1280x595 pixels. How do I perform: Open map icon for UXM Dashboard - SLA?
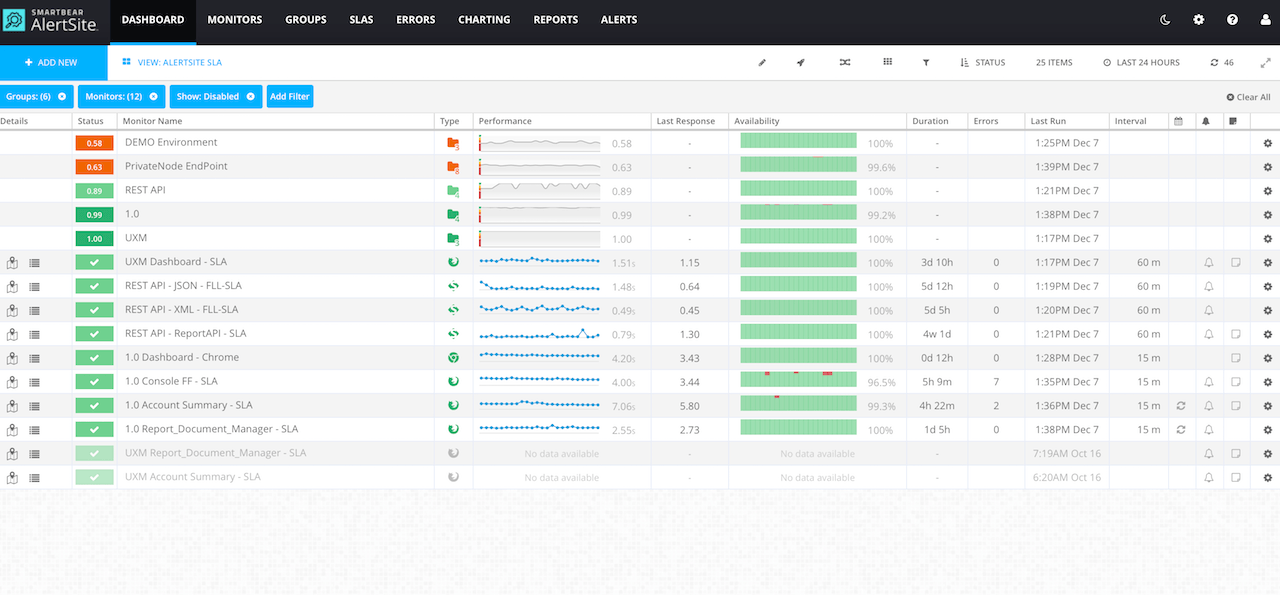12,263
